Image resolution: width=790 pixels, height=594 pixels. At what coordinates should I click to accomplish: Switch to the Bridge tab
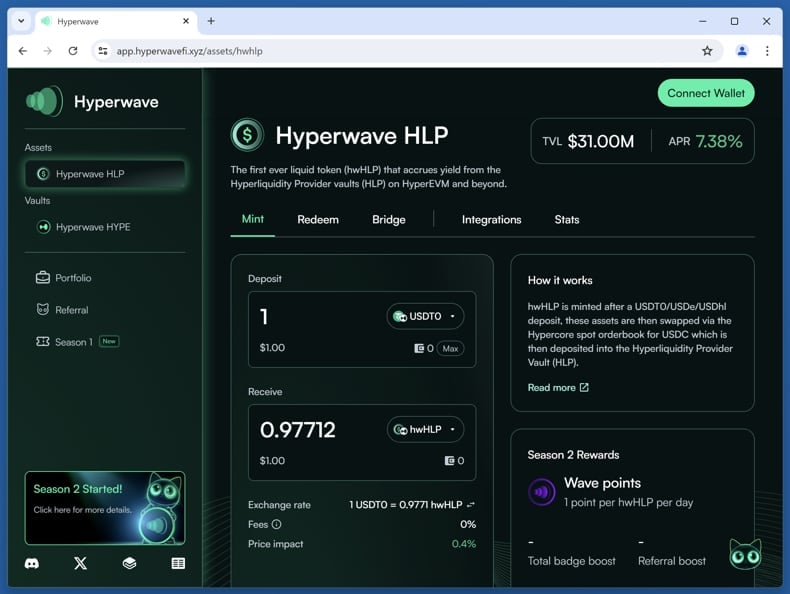[x=388, y=220]
